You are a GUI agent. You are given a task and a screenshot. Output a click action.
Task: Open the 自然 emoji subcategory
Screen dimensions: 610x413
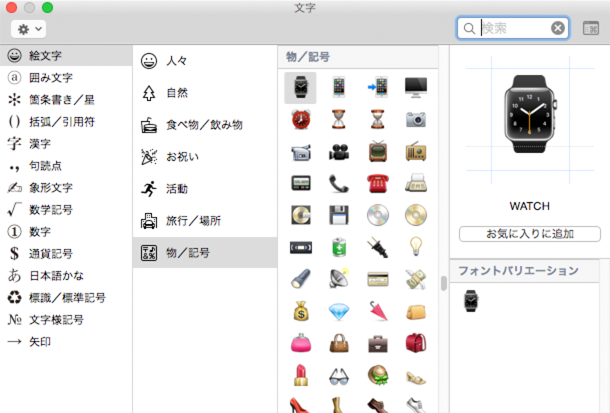[205, 93]
